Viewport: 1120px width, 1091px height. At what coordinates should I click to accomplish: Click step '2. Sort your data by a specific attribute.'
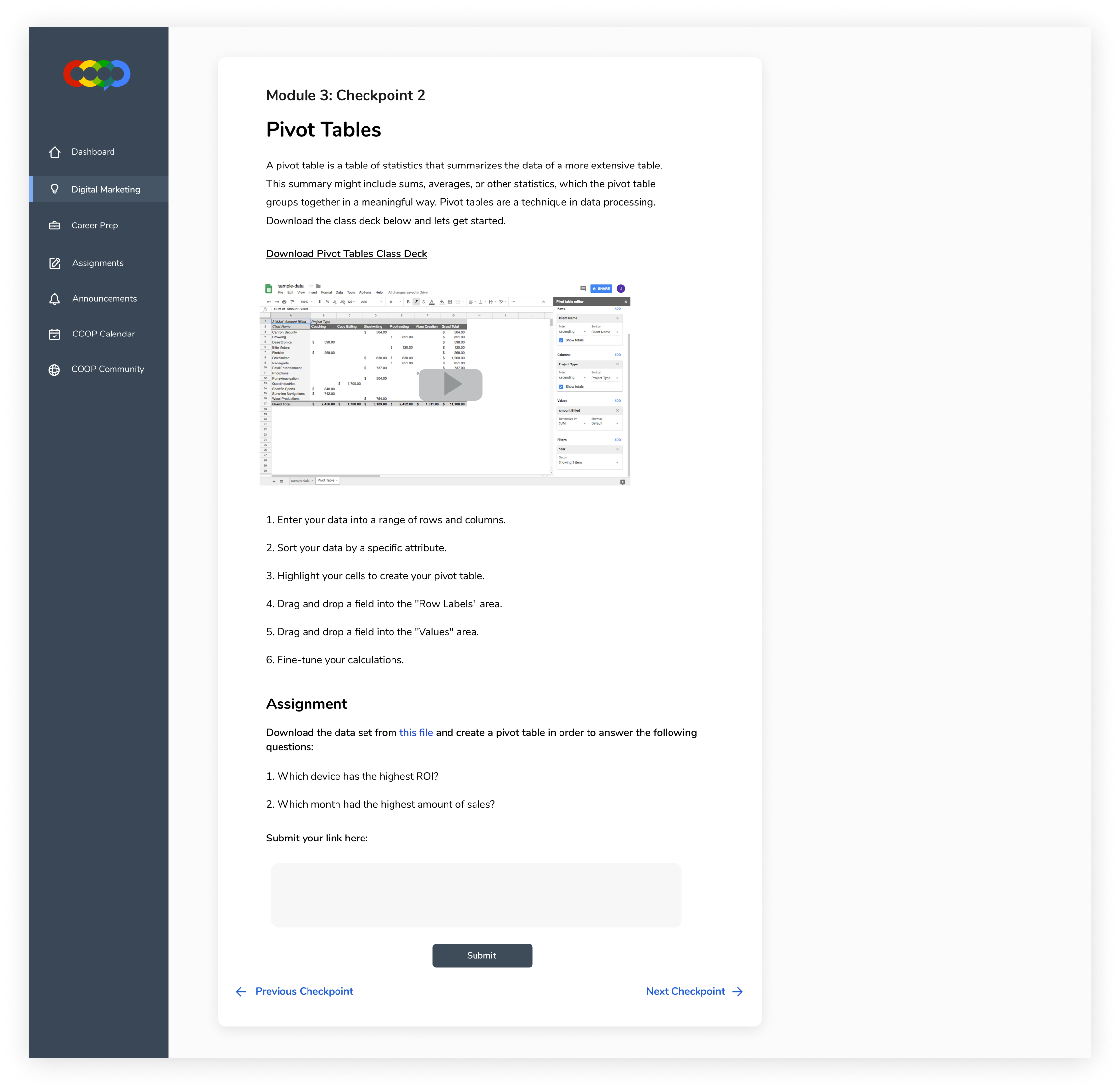pyautogui.click(x=356, y=548)
